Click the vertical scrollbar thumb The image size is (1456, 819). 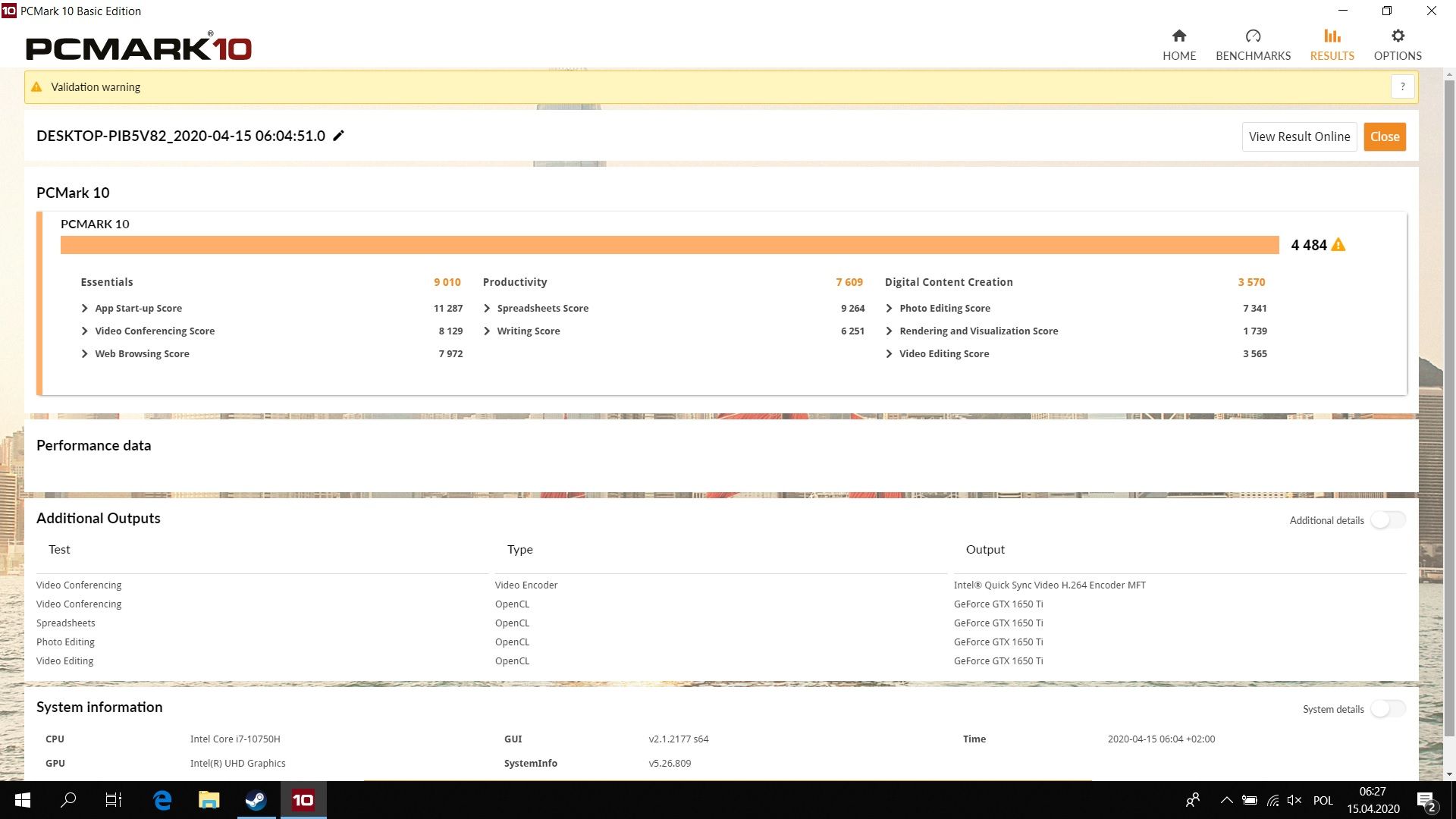(1449, 408)
